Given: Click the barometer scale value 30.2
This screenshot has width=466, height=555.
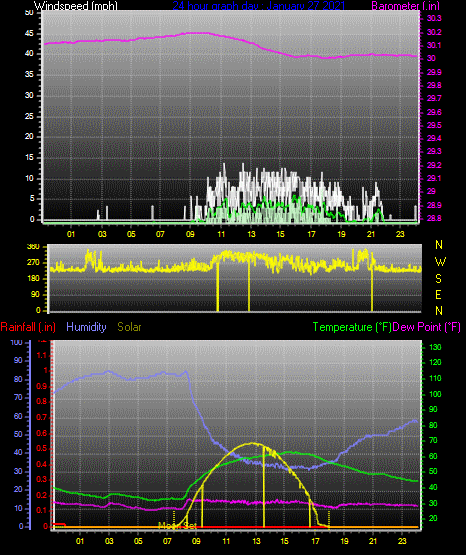Looking at the screenshot, I should (x=434, y=32).
